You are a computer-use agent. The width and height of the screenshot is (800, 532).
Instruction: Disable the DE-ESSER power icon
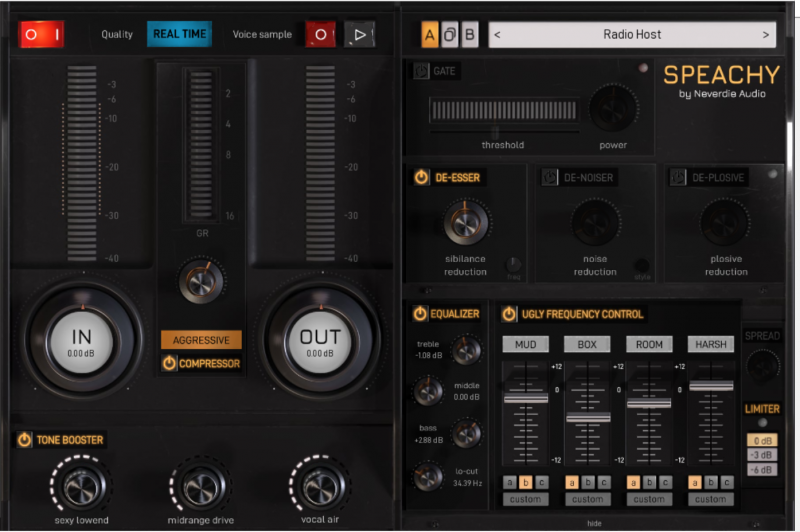(x=421, y=178)
